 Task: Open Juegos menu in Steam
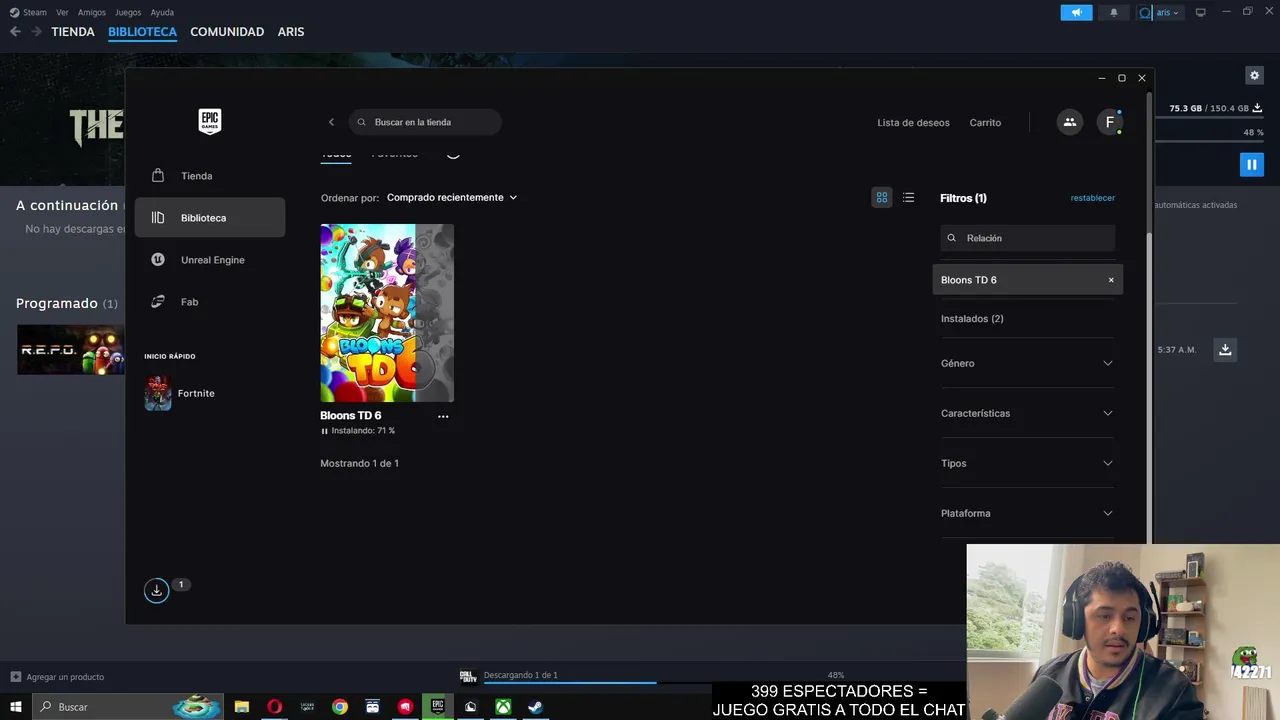pos(128,12)
